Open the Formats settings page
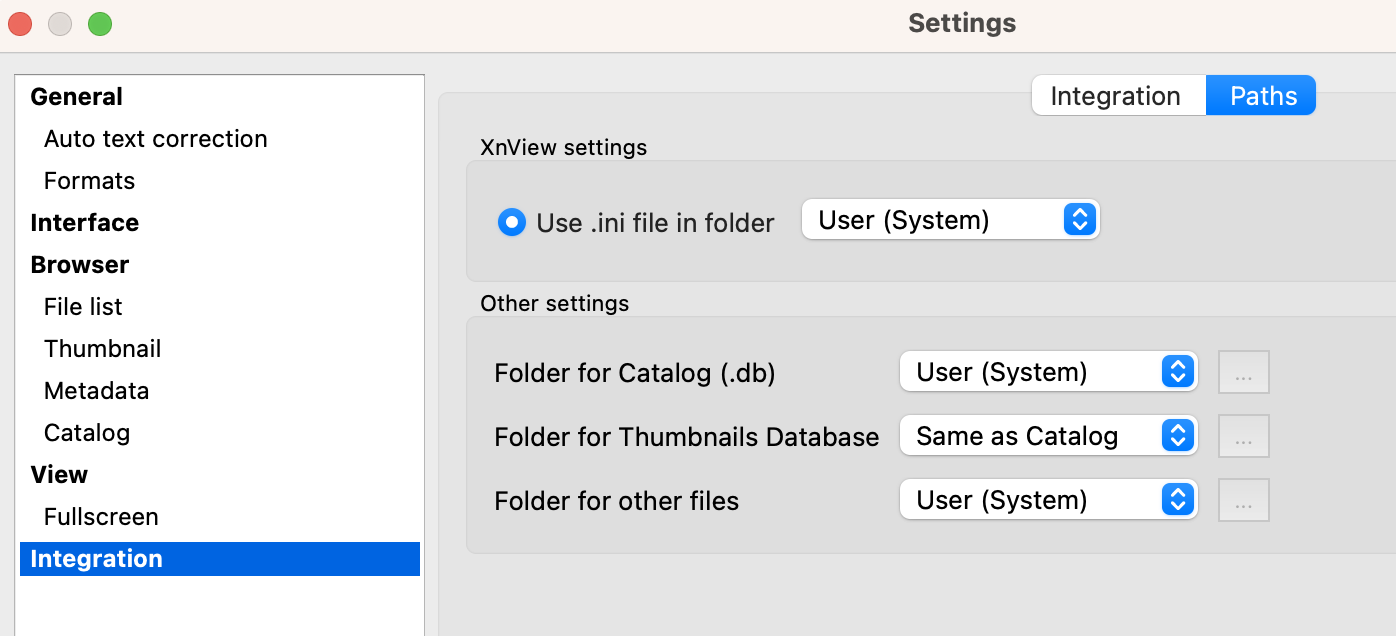 pyautogui.click(x=90, y=181)
